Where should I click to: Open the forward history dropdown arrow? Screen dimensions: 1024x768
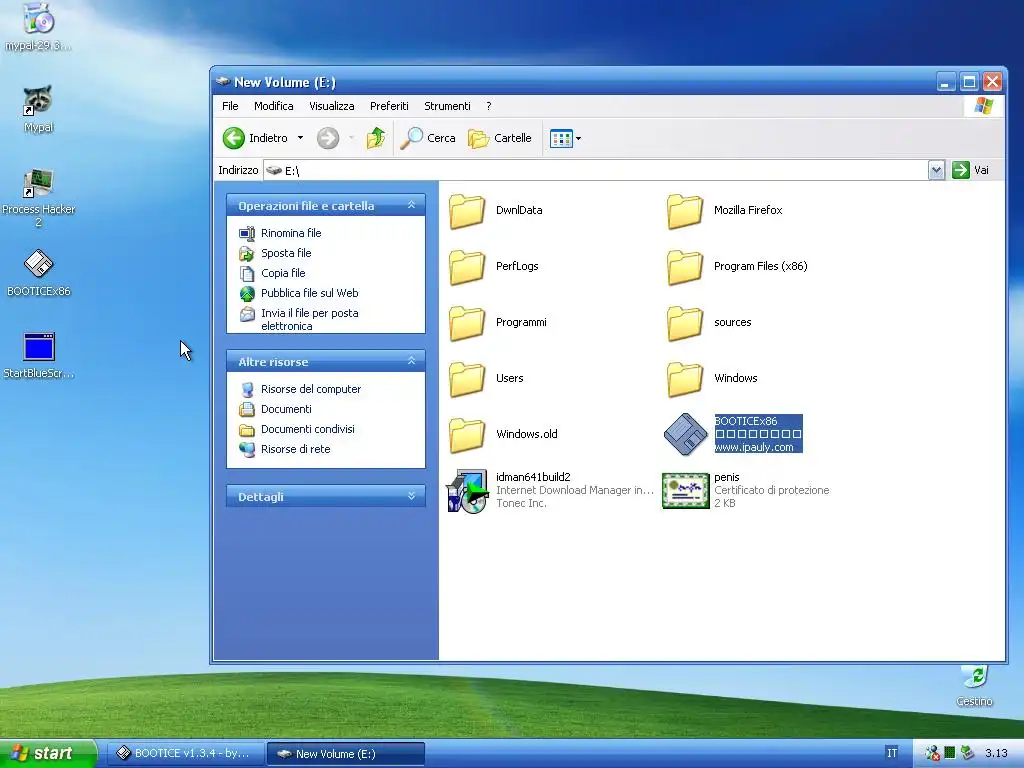click(x=351, y=138)
